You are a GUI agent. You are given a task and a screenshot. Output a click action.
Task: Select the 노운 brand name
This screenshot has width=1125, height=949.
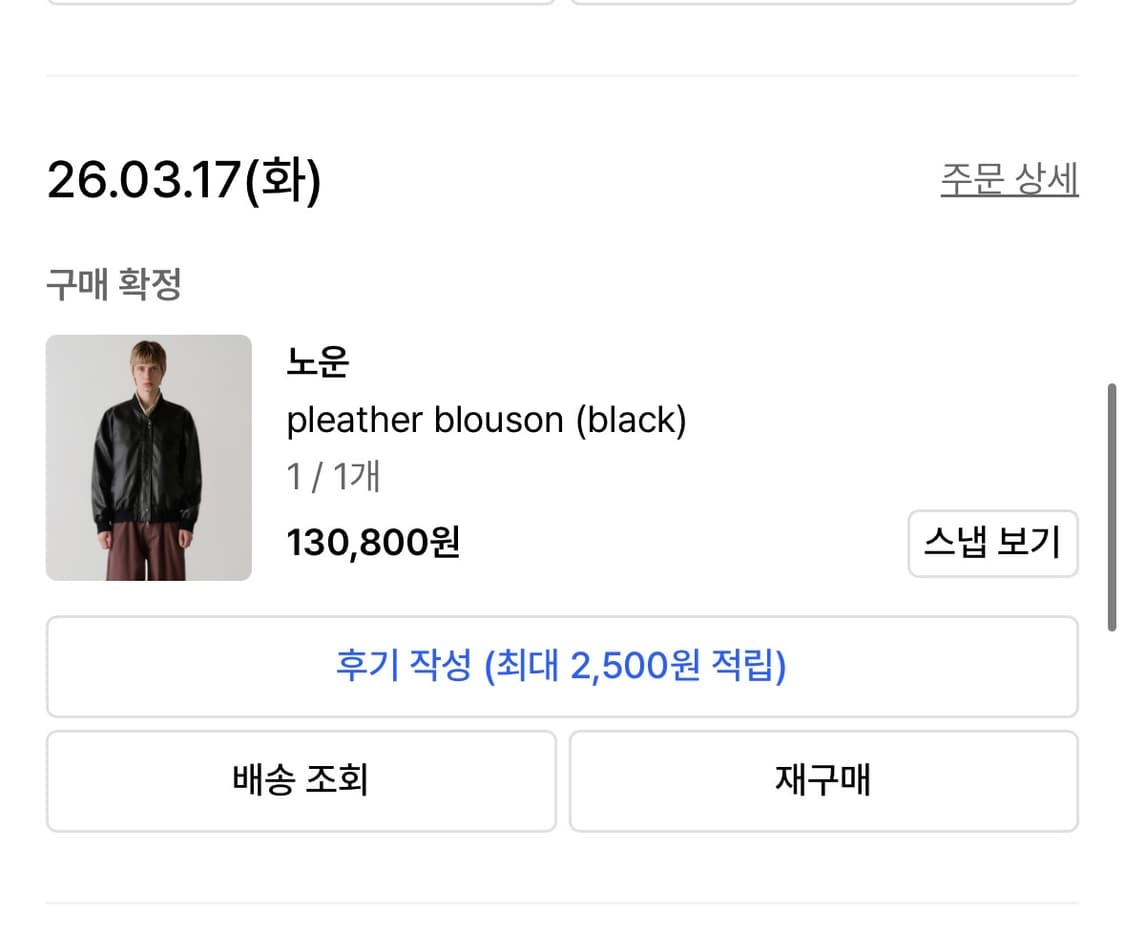pyautogui.click(x=318, y=363)
